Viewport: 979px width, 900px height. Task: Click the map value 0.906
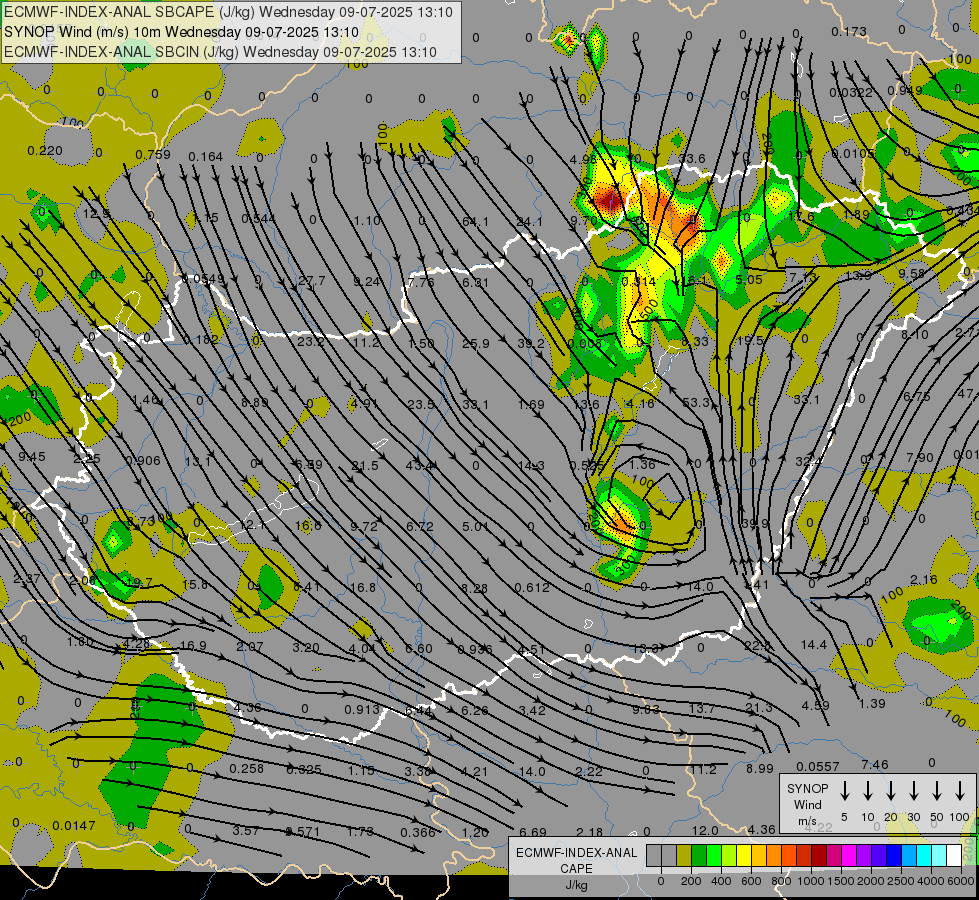[143, 461]
